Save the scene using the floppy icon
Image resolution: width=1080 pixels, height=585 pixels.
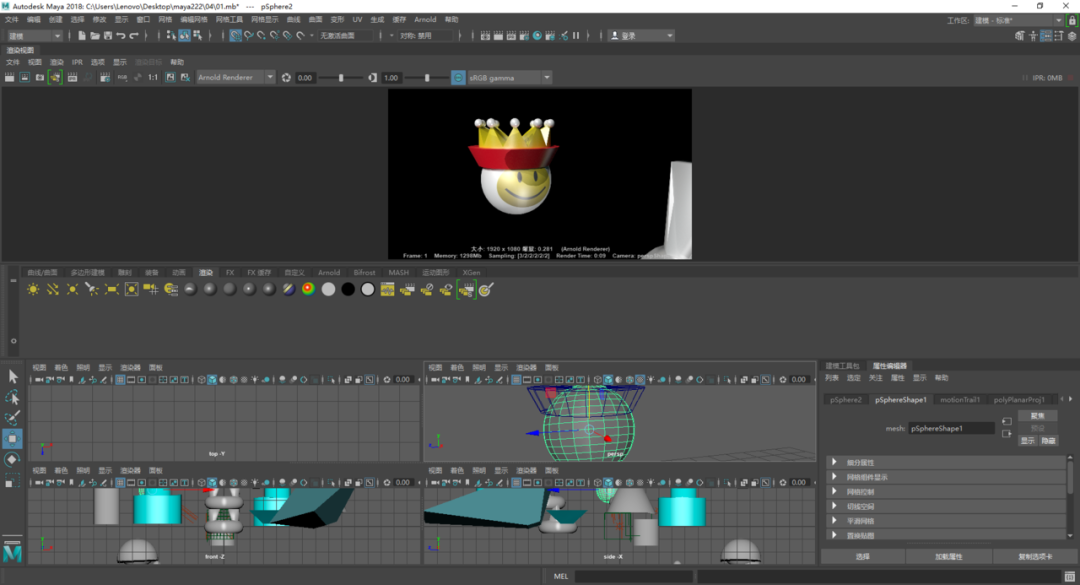pyautogui.click(x=108, y=35)
